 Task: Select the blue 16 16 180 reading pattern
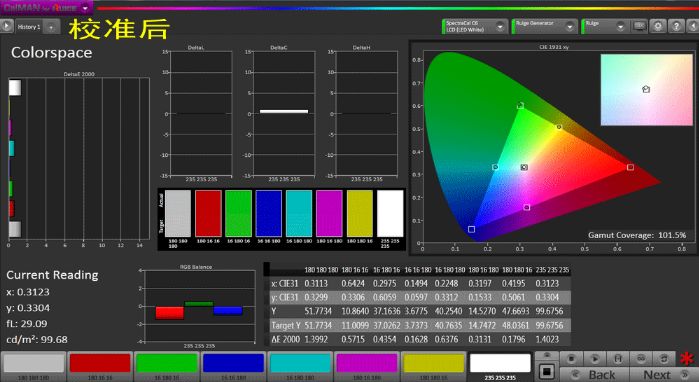pyautogui.click(x=233, y=366)
